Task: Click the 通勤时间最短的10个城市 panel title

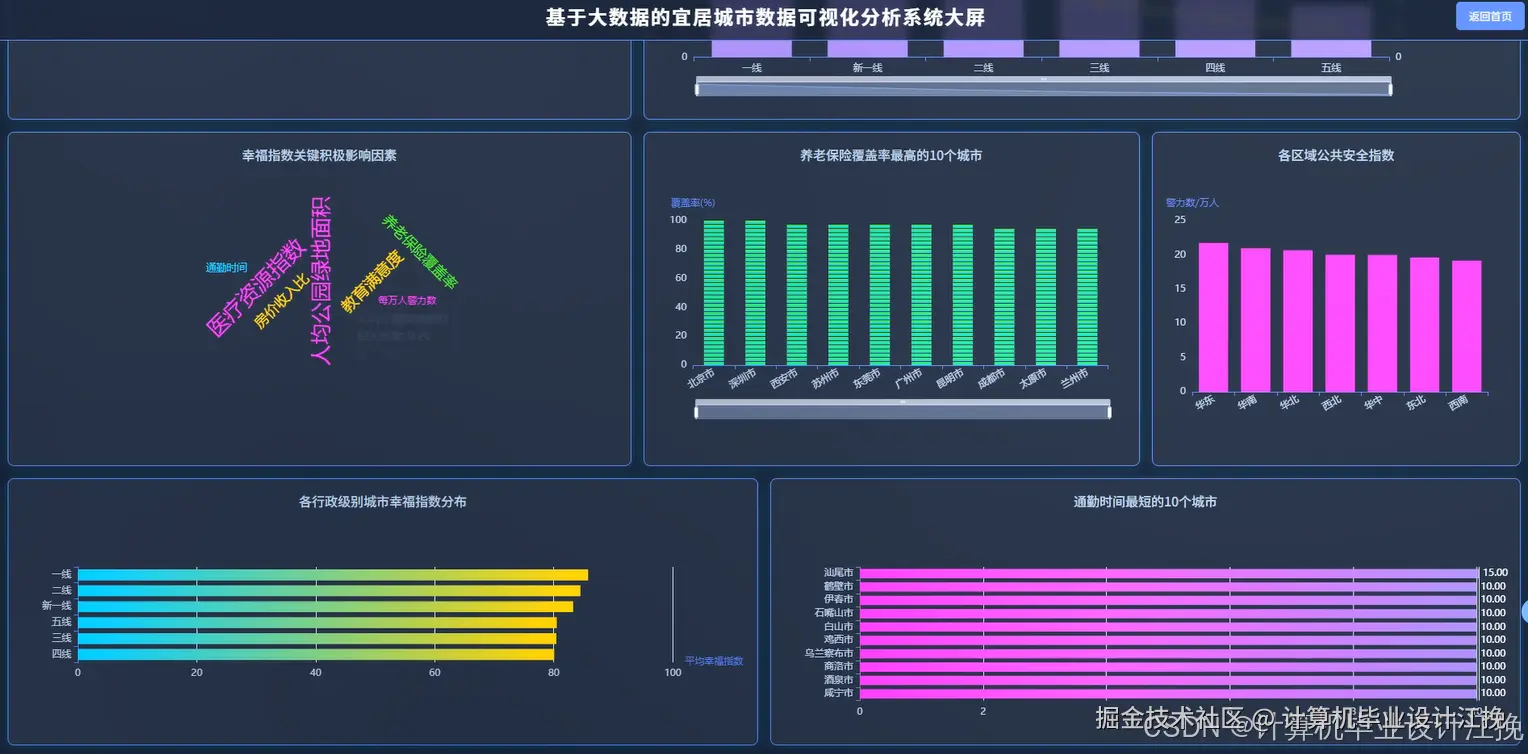Action: coord(1145,502)
